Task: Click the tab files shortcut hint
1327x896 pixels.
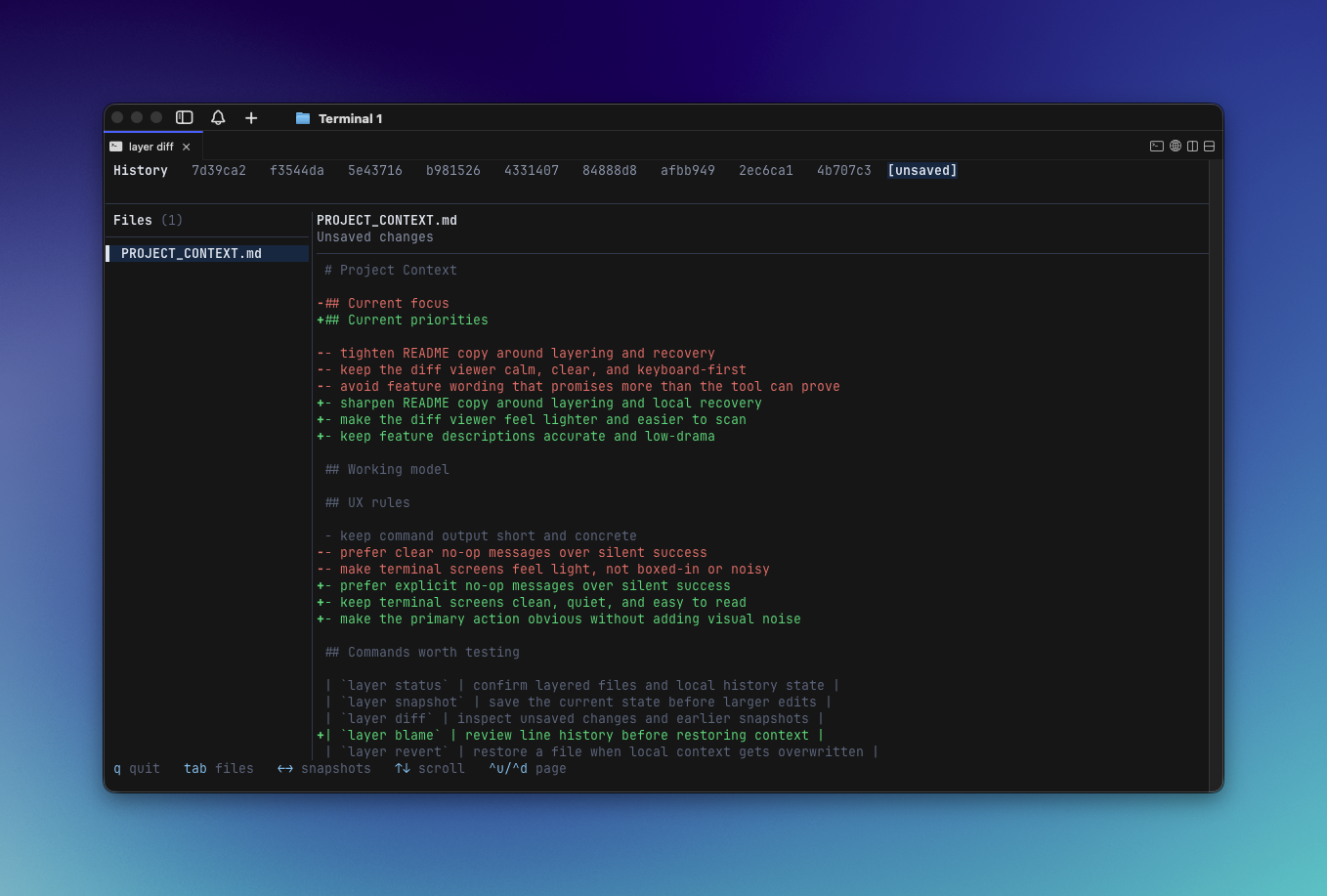Action: point(218,769)
